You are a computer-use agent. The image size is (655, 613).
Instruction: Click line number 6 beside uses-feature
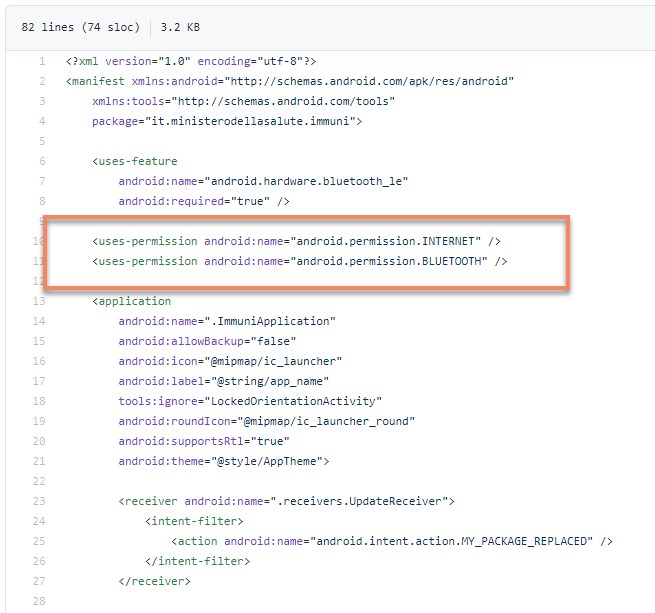[x=42, y=161]
